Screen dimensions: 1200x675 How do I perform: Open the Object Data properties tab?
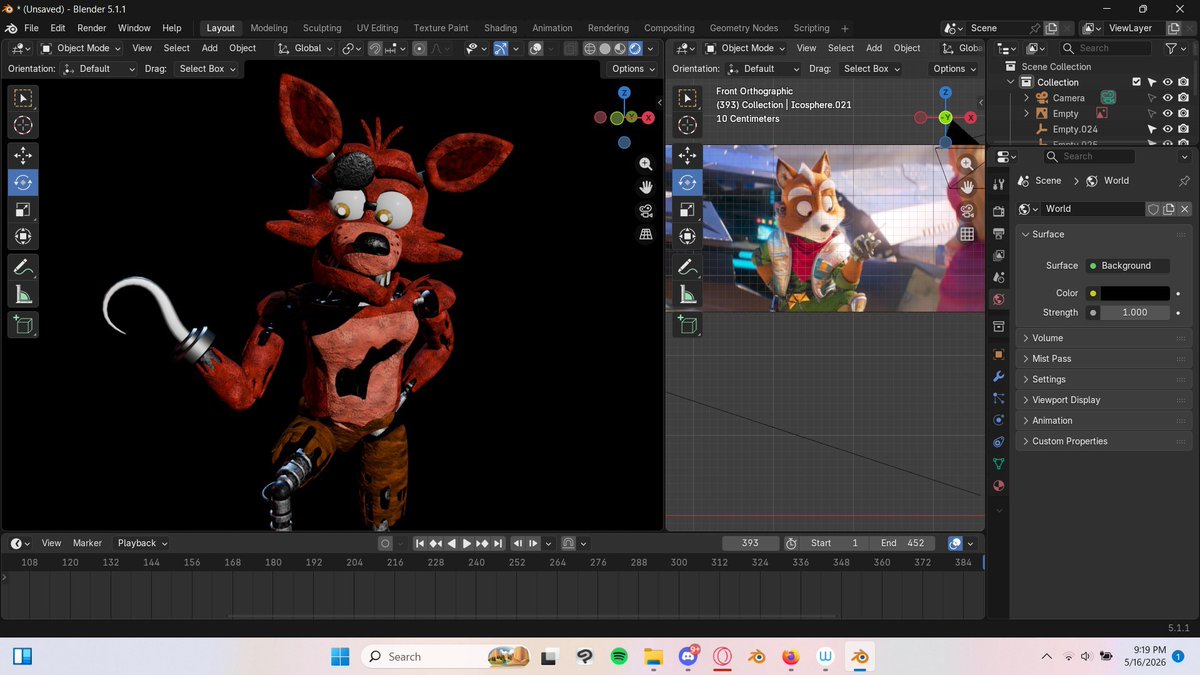point(998,464)
